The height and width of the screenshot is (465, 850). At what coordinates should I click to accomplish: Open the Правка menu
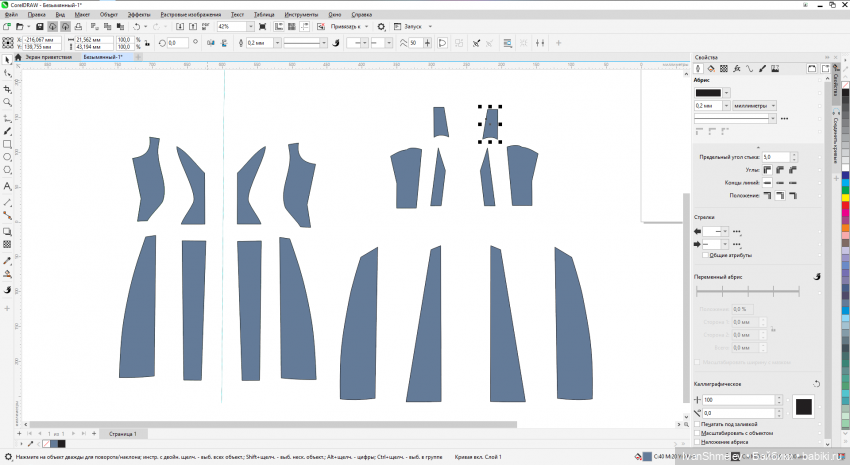(36, 15)
